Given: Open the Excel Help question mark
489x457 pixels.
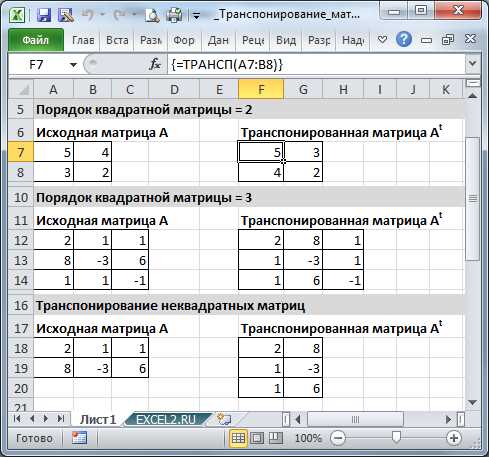Looking at the screenshot, I should (x=404, y=40).
